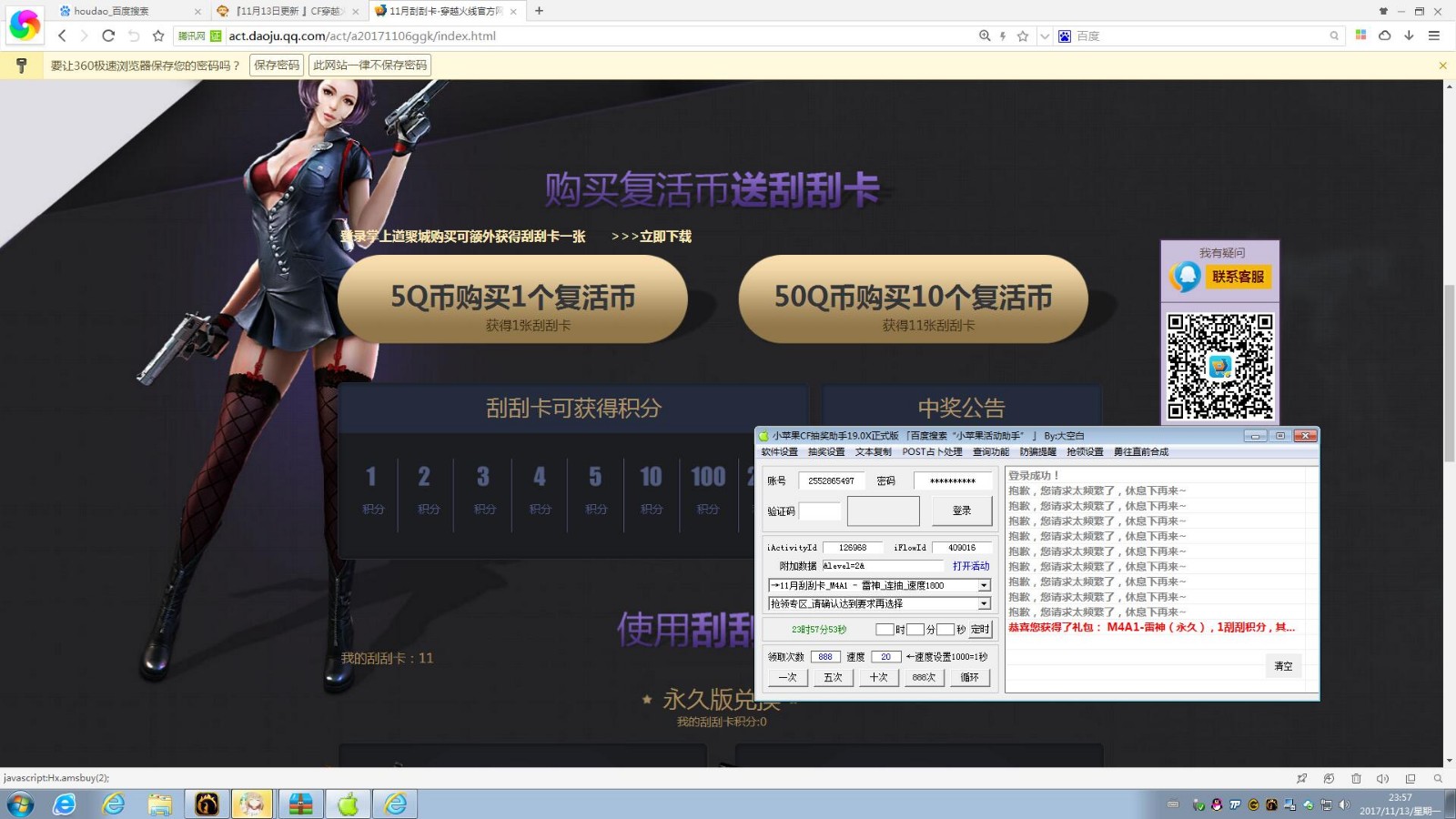
Task: Open the 抽奖设置 menu
Action: point(826,451)
